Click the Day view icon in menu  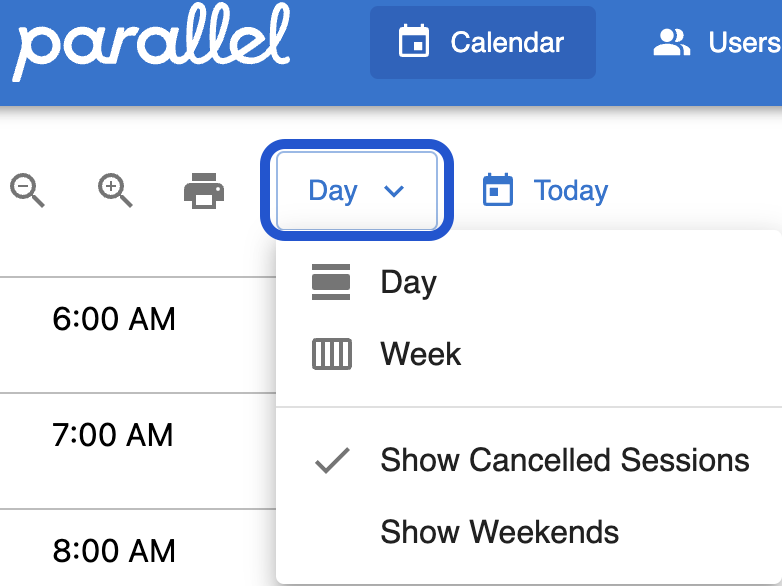[331, 282]
